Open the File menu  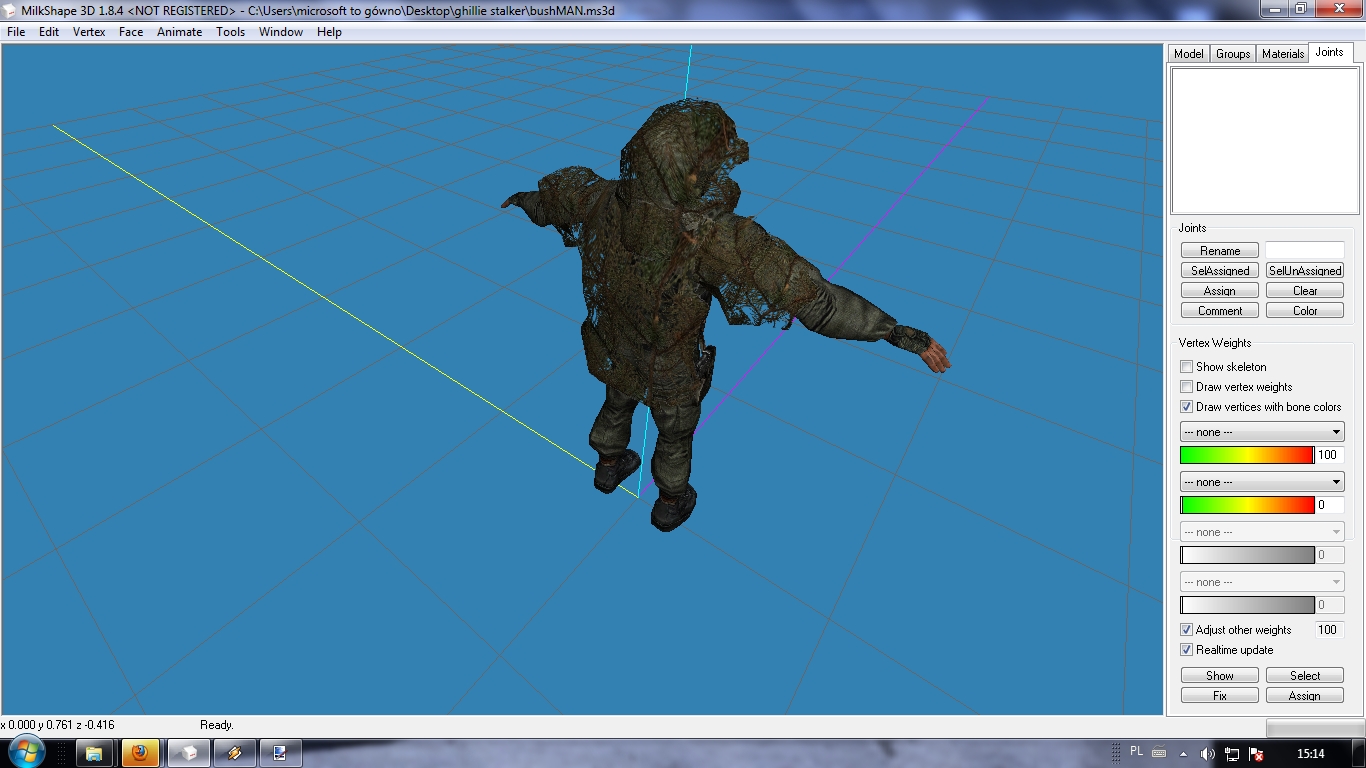click(x=16, y=32)
